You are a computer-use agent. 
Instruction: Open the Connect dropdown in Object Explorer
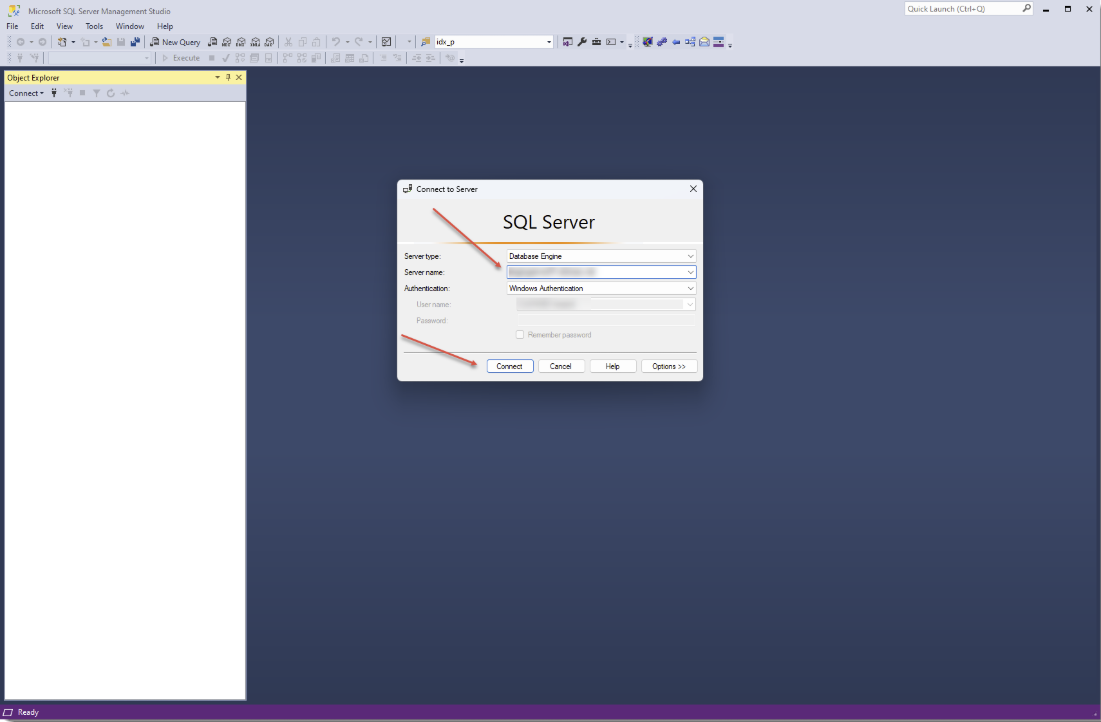coord(26,93)
